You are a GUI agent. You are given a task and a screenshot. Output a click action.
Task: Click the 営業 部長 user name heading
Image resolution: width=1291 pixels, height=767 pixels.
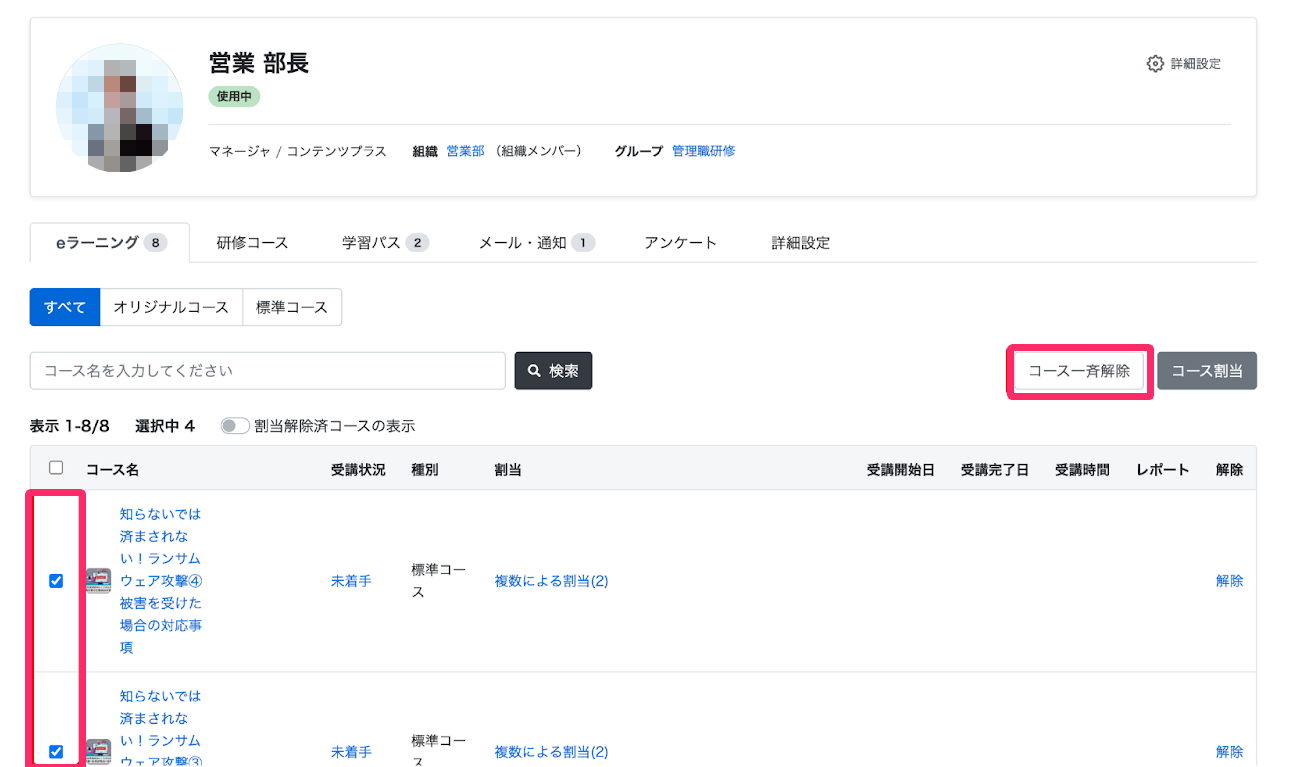pos(259,63)
